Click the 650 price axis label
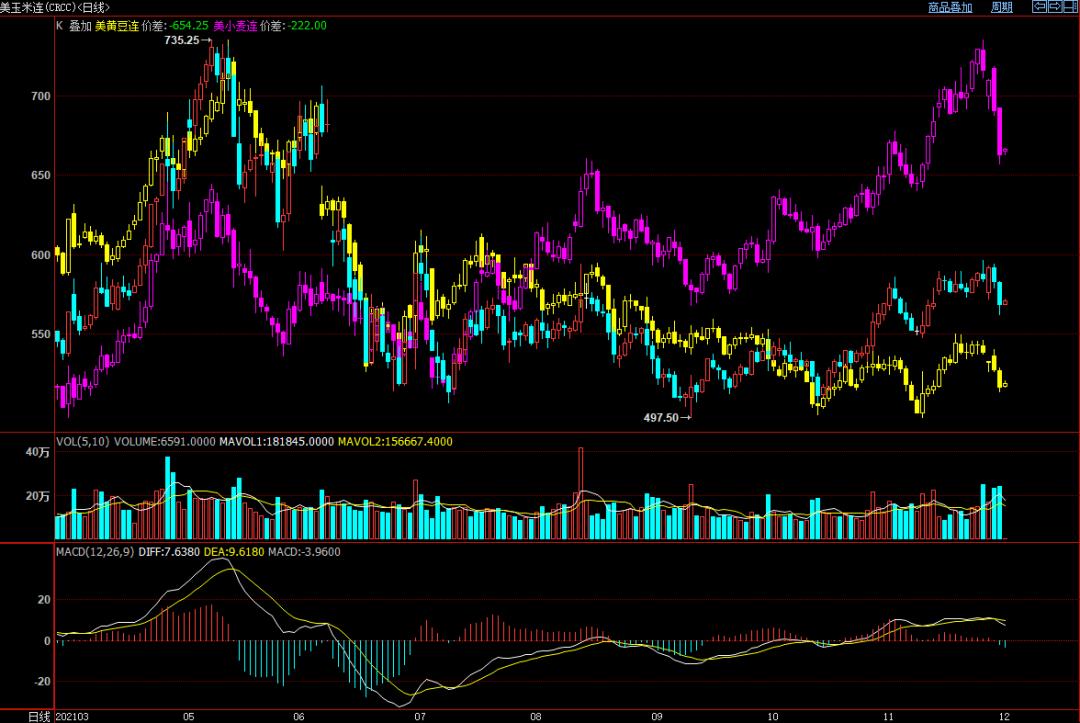1080x723 pixels. 41,176
